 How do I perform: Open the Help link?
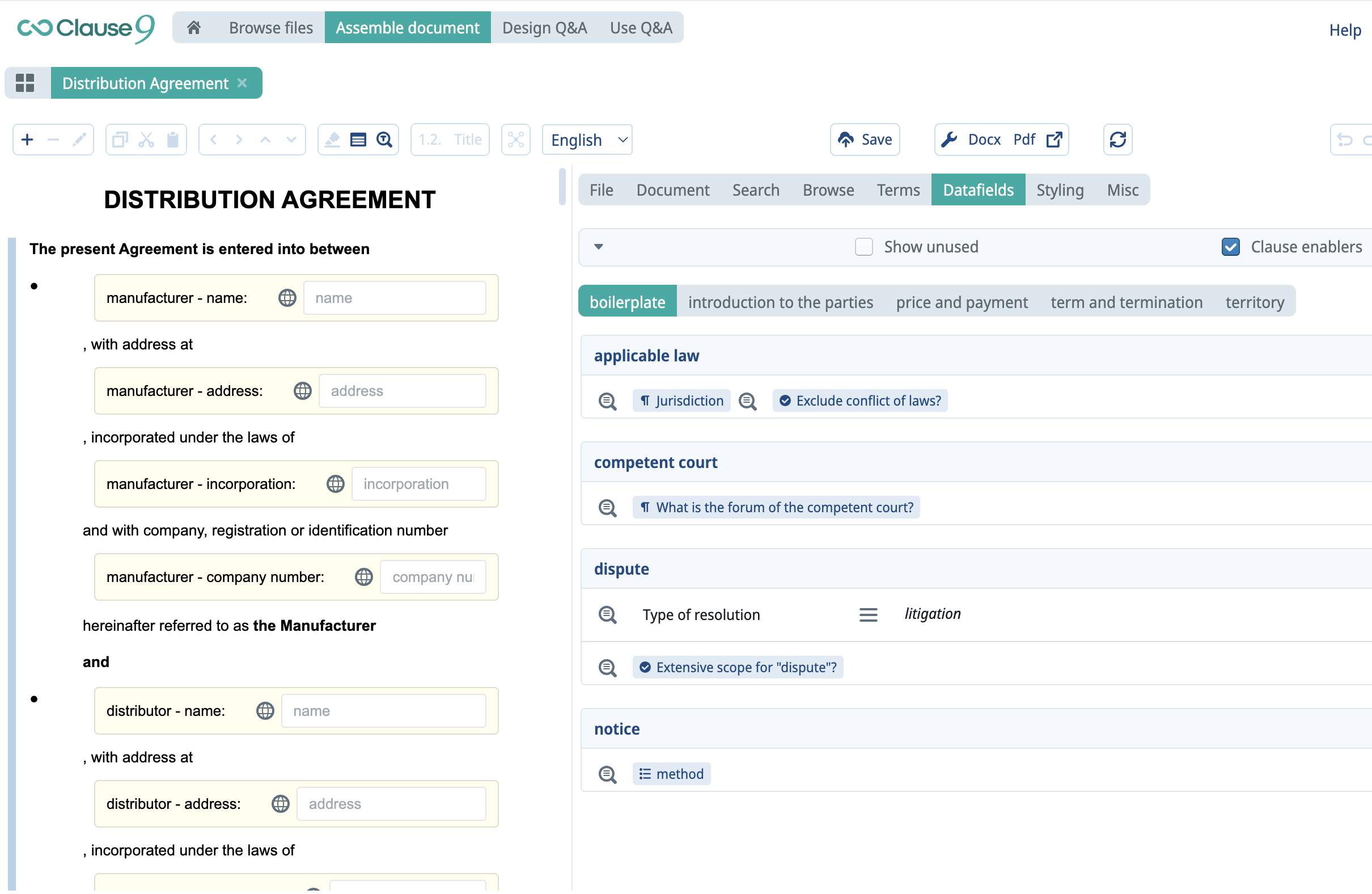pos(1344,30)
